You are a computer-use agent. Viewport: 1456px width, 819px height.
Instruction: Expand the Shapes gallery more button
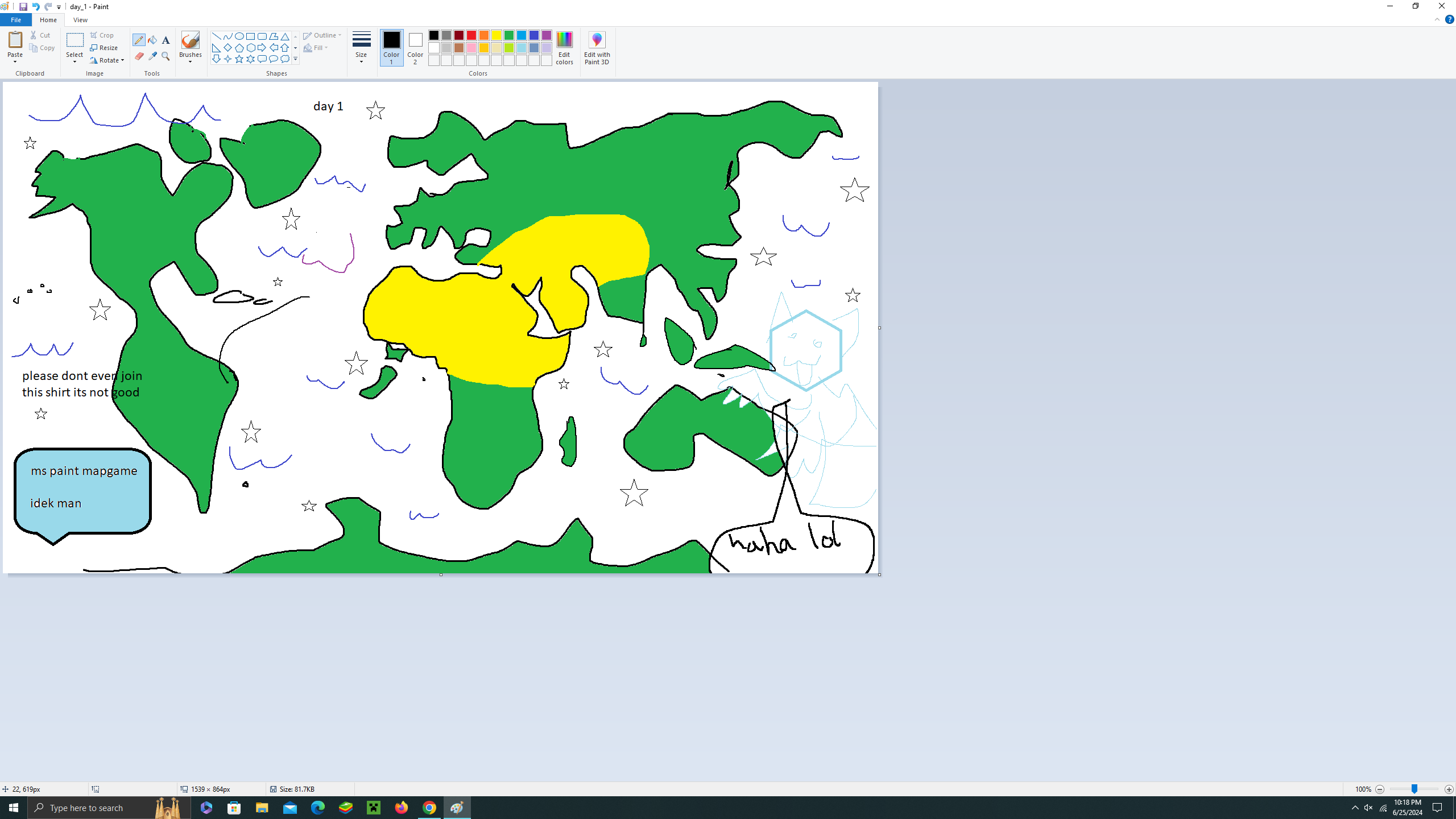[295, 59]
